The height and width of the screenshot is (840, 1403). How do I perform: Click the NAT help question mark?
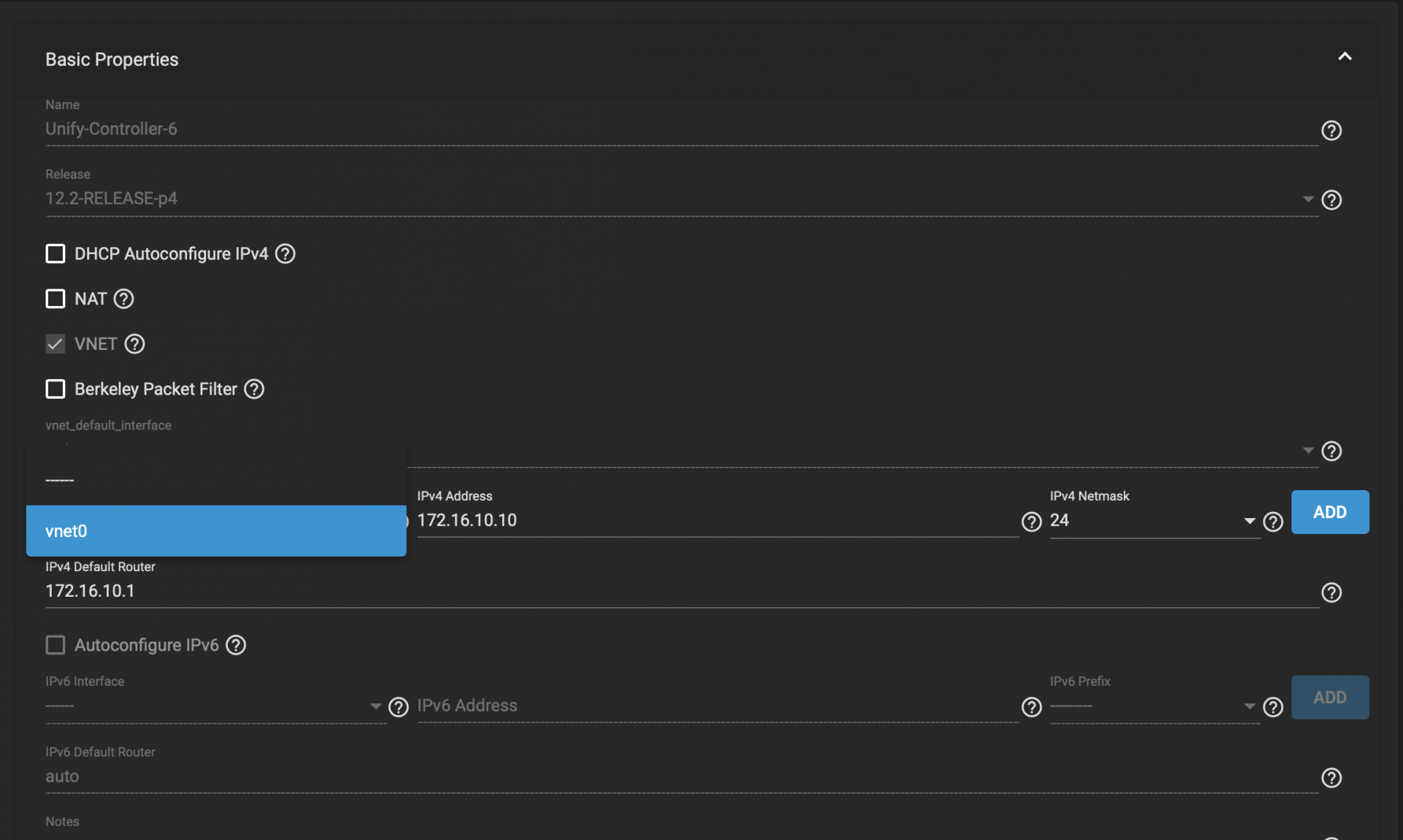click(x=123, y=299)
